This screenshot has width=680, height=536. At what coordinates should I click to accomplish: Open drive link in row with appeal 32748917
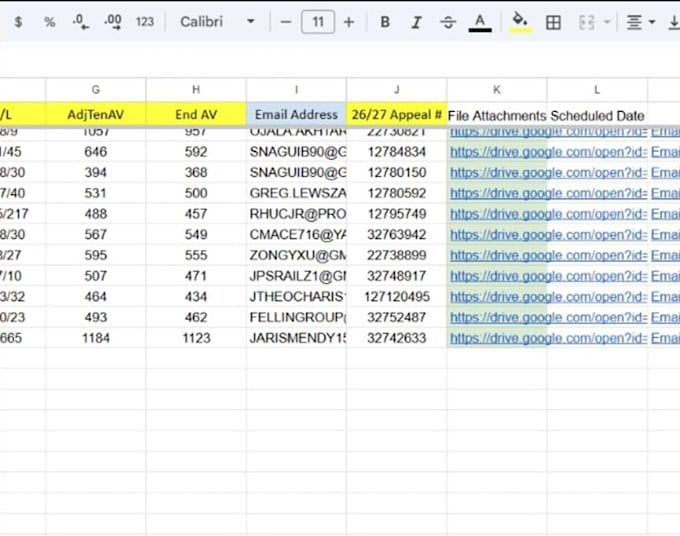(x=549, y=276)
